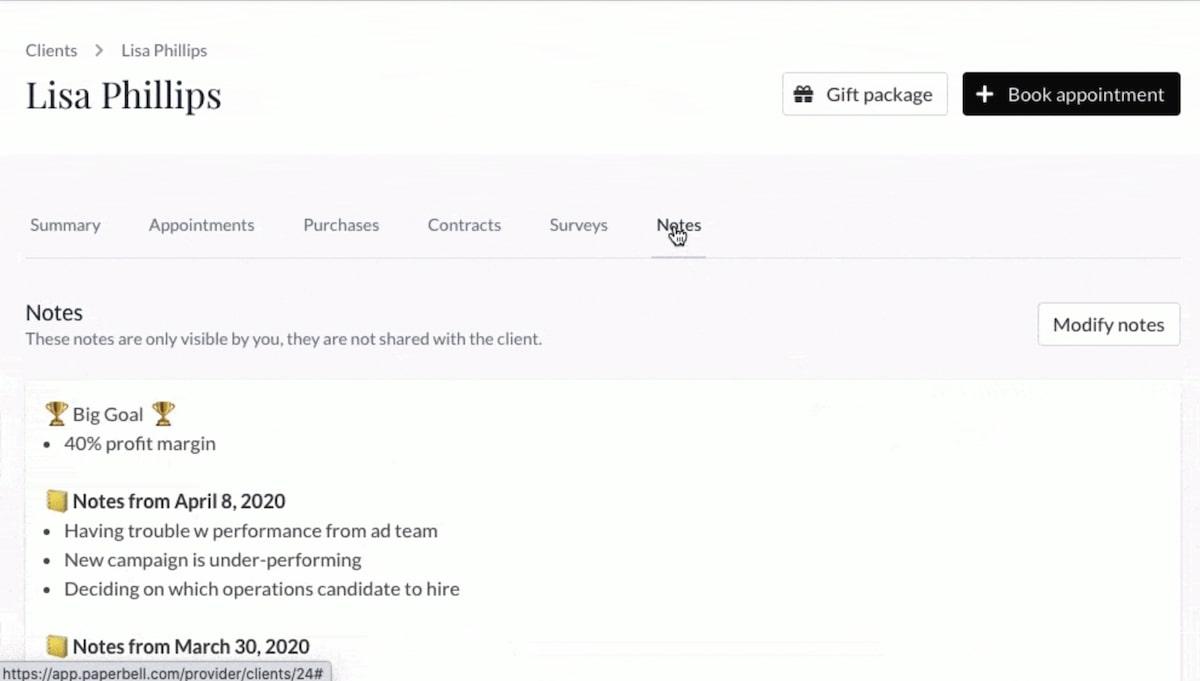The height and width of the screenshot is (681, 1200).
Task: Select the Notes tab
Action: point(679,226)
